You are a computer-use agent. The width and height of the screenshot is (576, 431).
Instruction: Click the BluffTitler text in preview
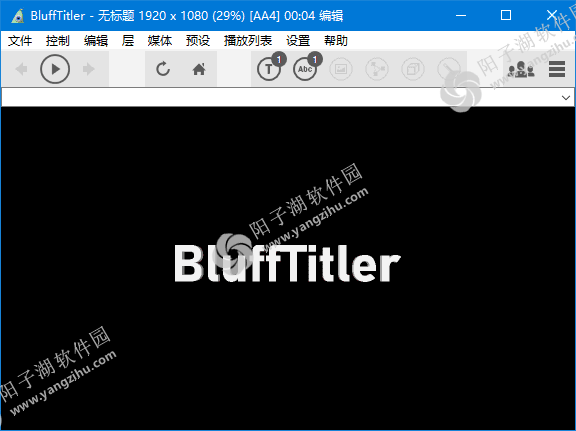(287, 263)
